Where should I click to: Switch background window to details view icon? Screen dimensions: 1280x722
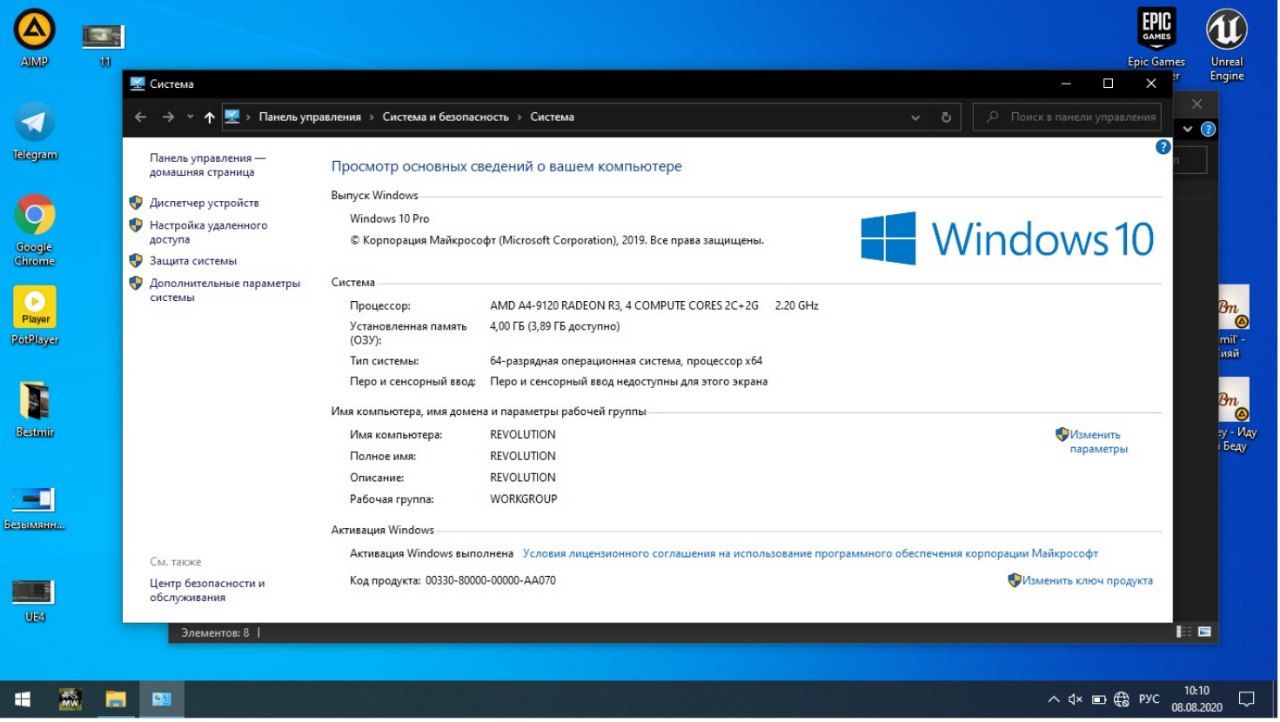point(1184,632)
